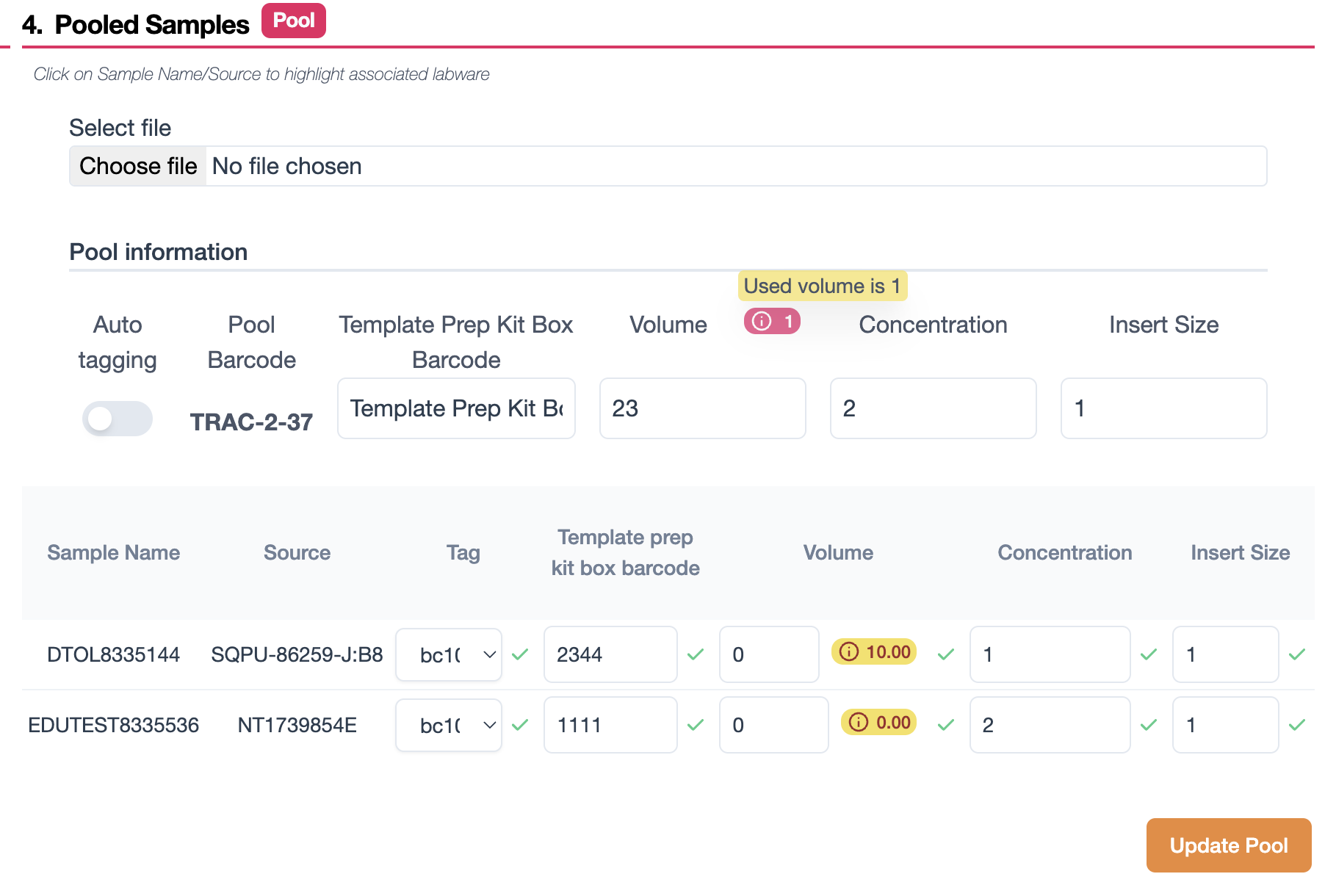1325x896 pixels.
Task: Click the 10.00 volume warning badge
Action: pyautogui.click(x=874, y=652)
